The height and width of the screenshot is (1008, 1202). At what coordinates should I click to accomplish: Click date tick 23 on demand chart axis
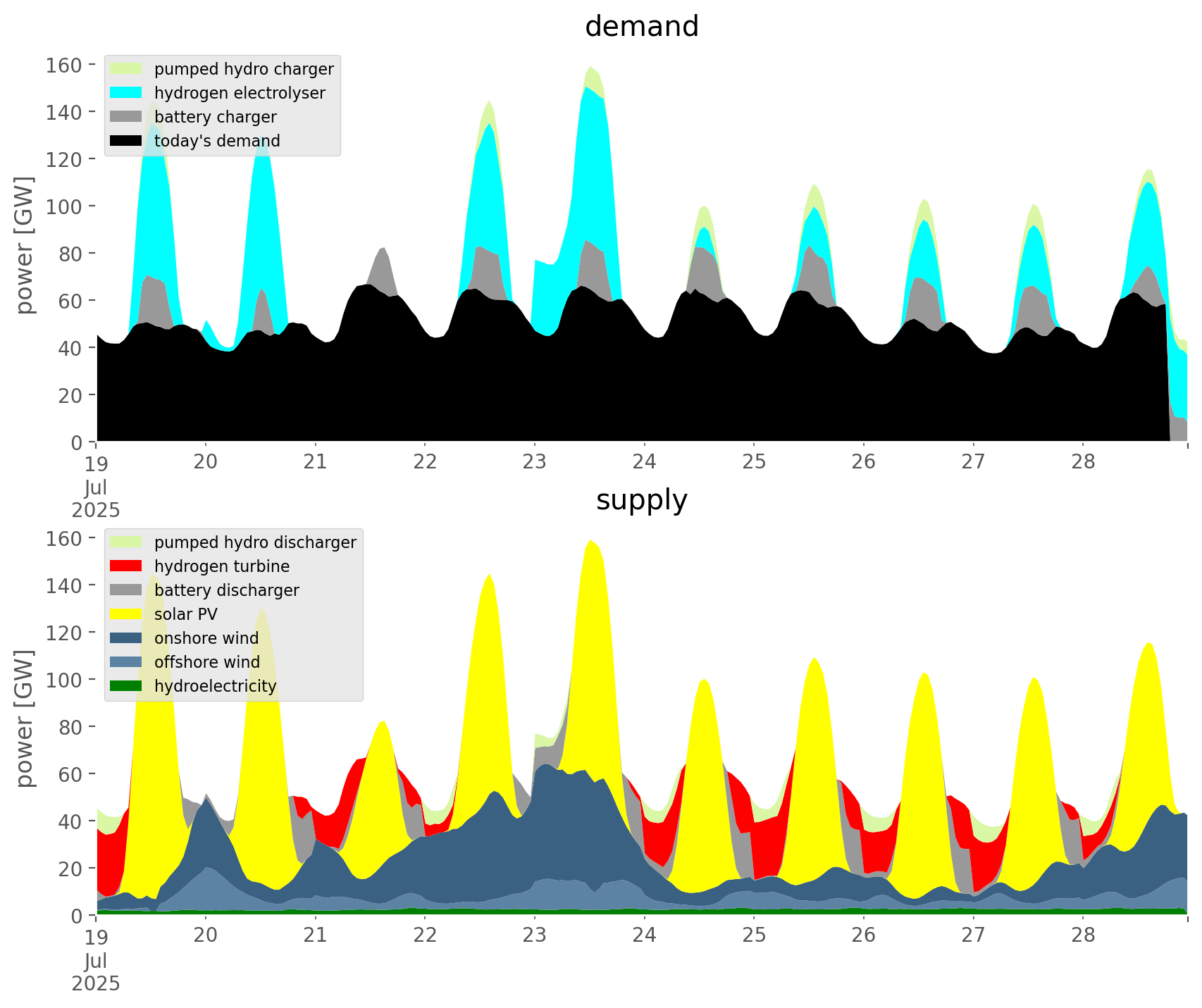(535, 462)
